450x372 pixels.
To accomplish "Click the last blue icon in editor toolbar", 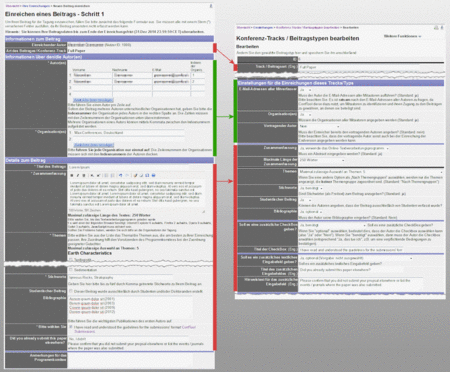I will pyautogui.click(x=153, y=175).
